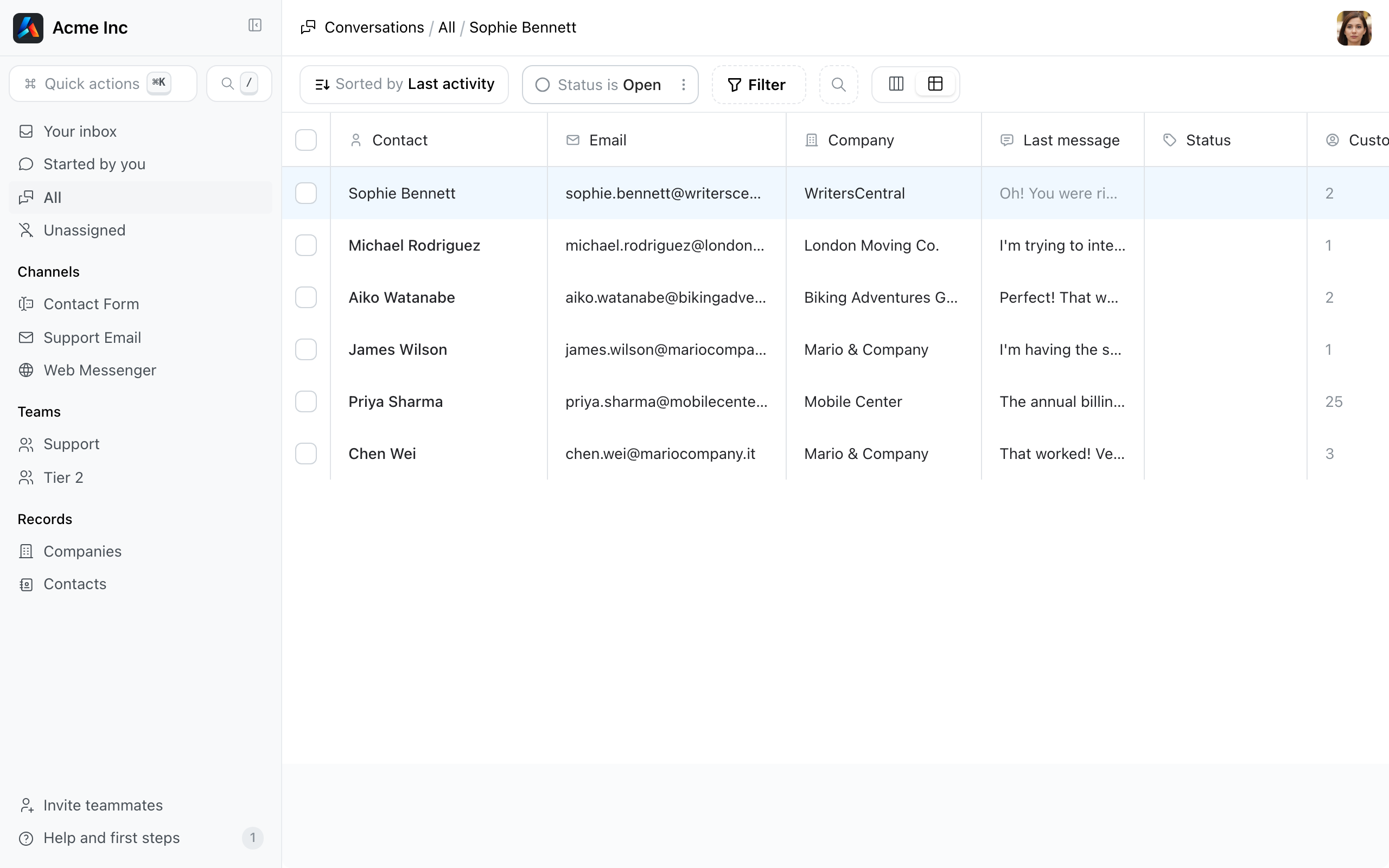Open the Unassigned conversations
Viewport: 1389px width, 868px height.
coord(140,230)
